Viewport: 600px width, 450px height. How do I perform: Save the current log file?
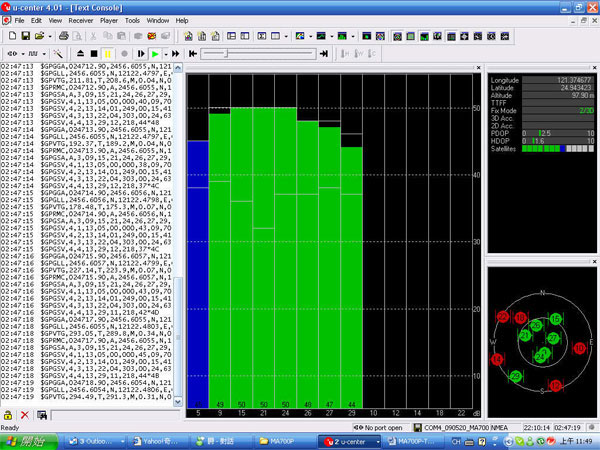point(26,36)
